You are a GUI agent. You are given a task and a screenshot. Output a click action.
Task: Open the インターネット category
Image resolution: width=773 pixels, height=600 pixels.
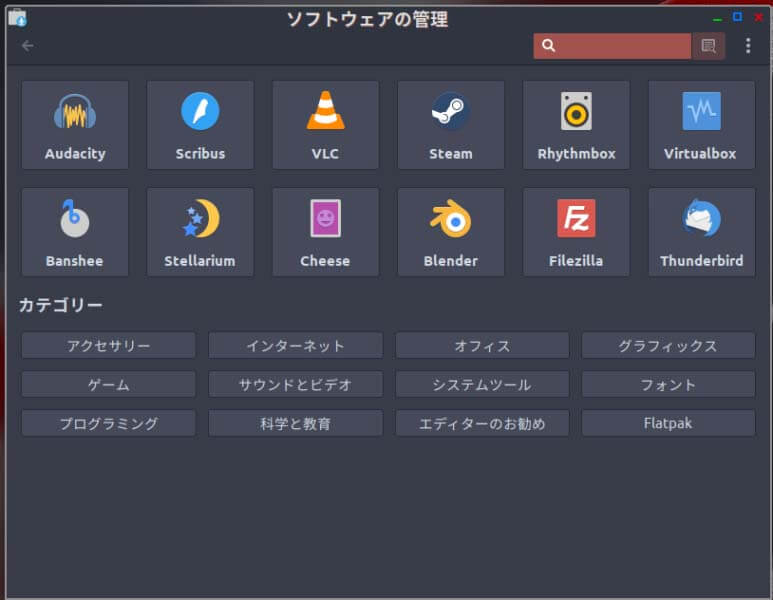pos(295,346)
